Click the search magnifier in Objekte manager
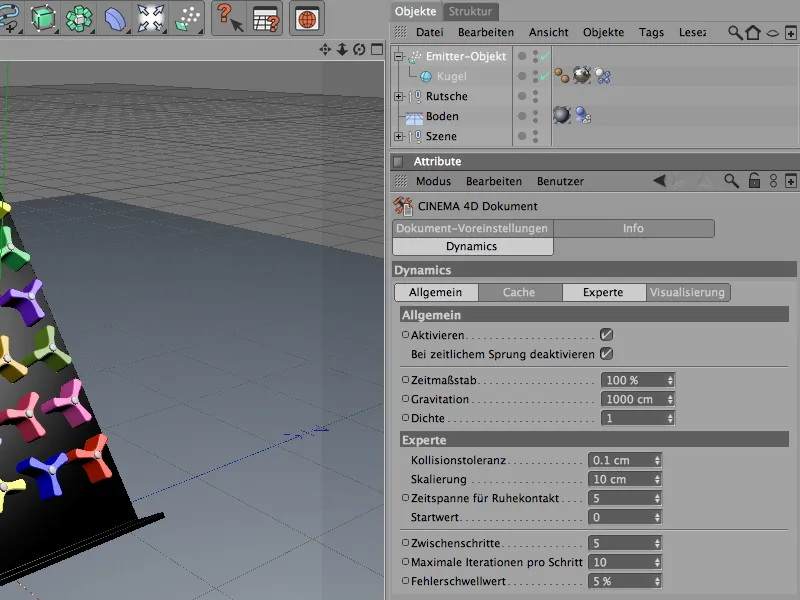Image resolution: width=800 pixels, height=600 pixels. [735, 33]
